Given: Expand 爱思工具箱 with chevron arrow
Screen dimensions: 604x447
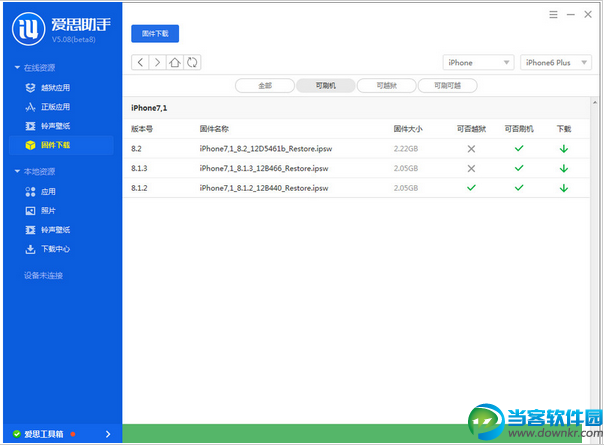Looking at the screenshot, I should 108,434.
